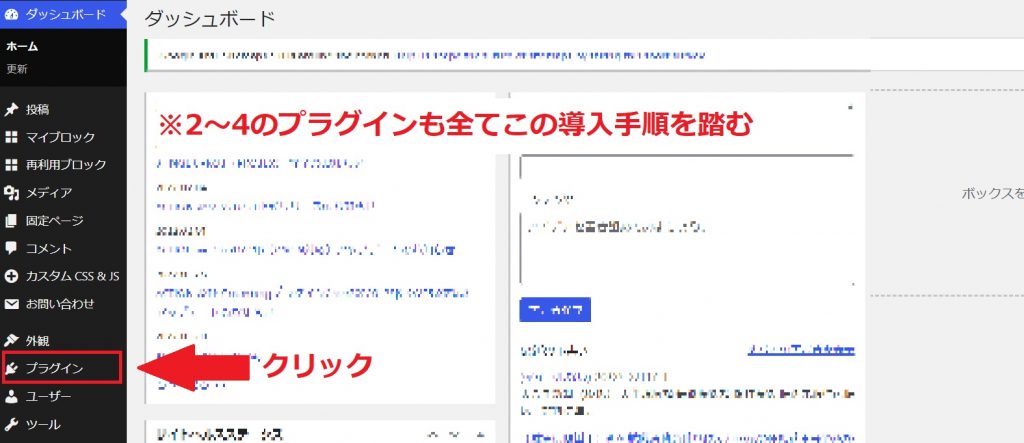Viewport: 1024px width, 443px height.
Task: Select the ホーム submenu item
Action: coord(22,46)
